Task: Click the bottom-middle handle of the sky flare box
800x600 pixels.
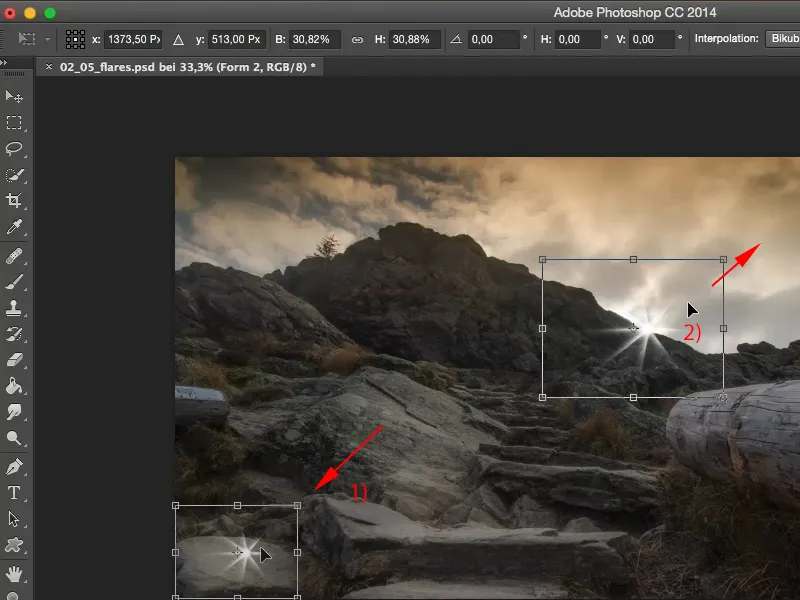Action: [633, 397]
